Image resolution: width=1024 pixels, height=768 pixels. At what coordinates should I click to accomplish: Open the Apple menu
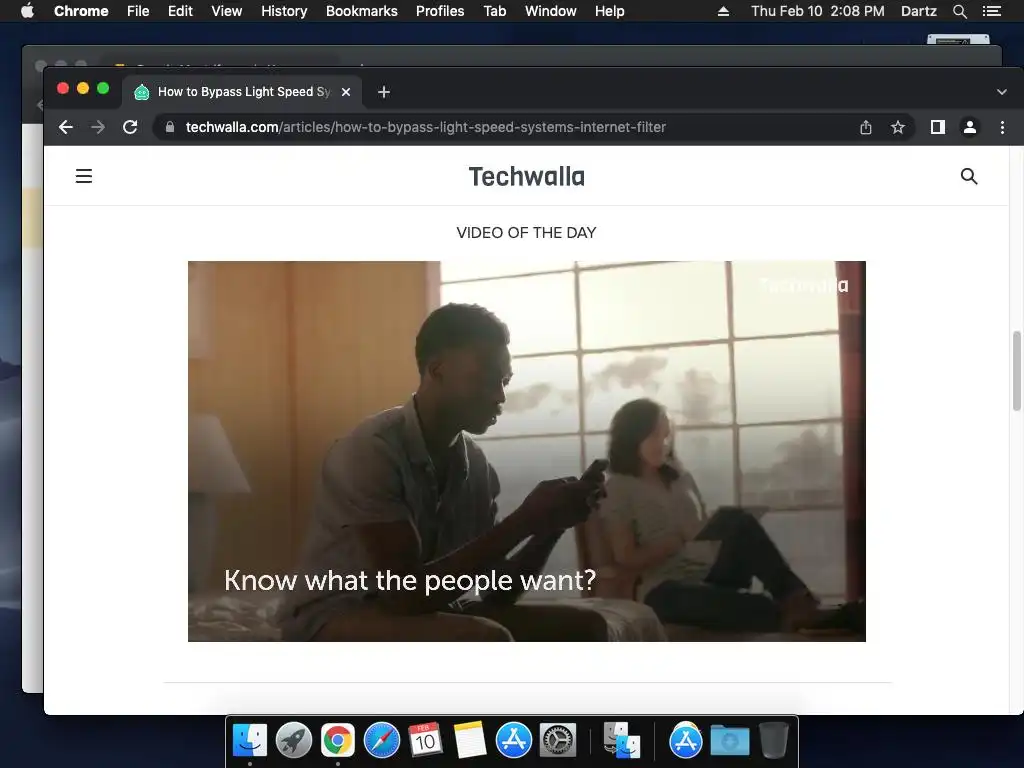27,11
